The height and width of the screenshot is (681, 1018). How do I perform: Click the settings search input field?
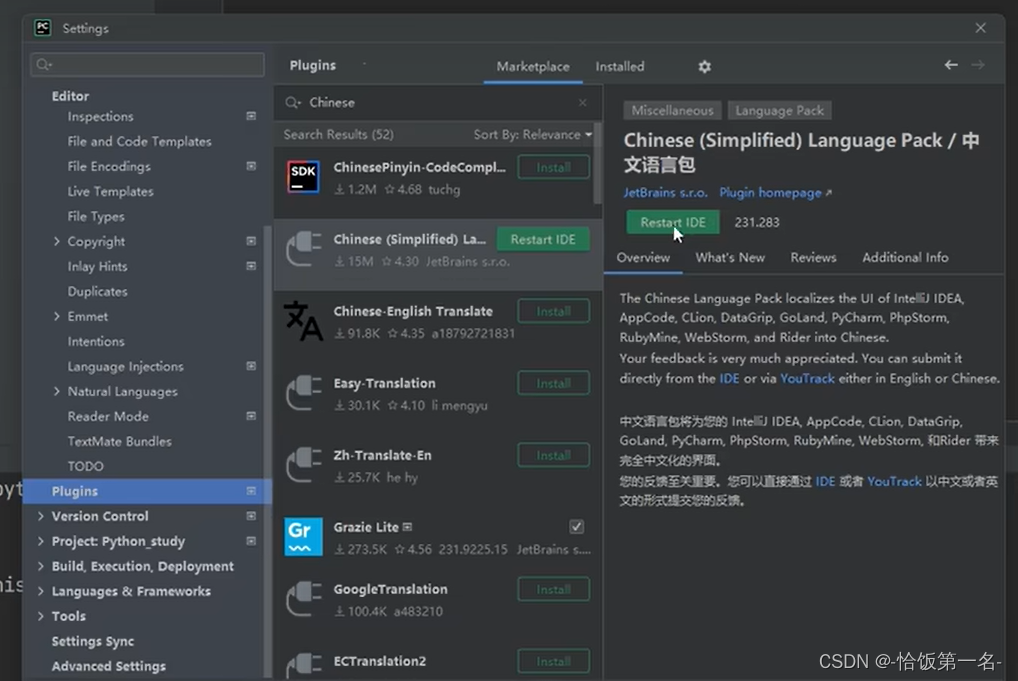point(147,64)
